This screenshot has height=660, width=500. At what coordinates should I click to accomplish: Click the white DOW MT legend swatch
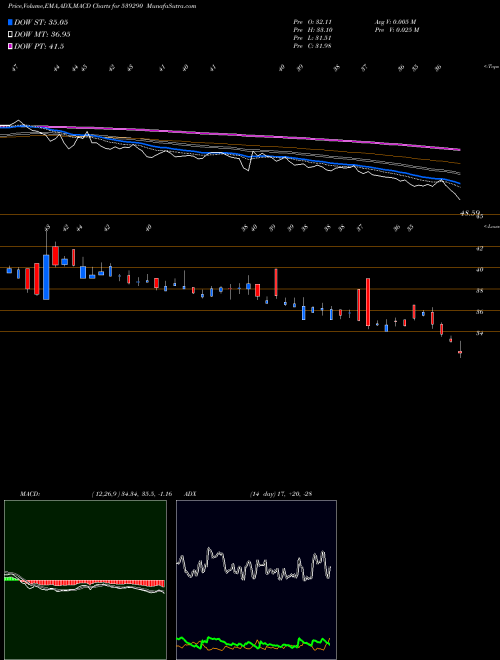10,35
